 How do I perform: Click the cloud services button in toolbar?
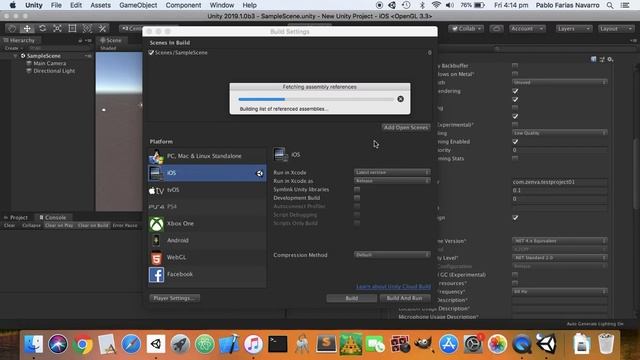(x=496, y=29)
